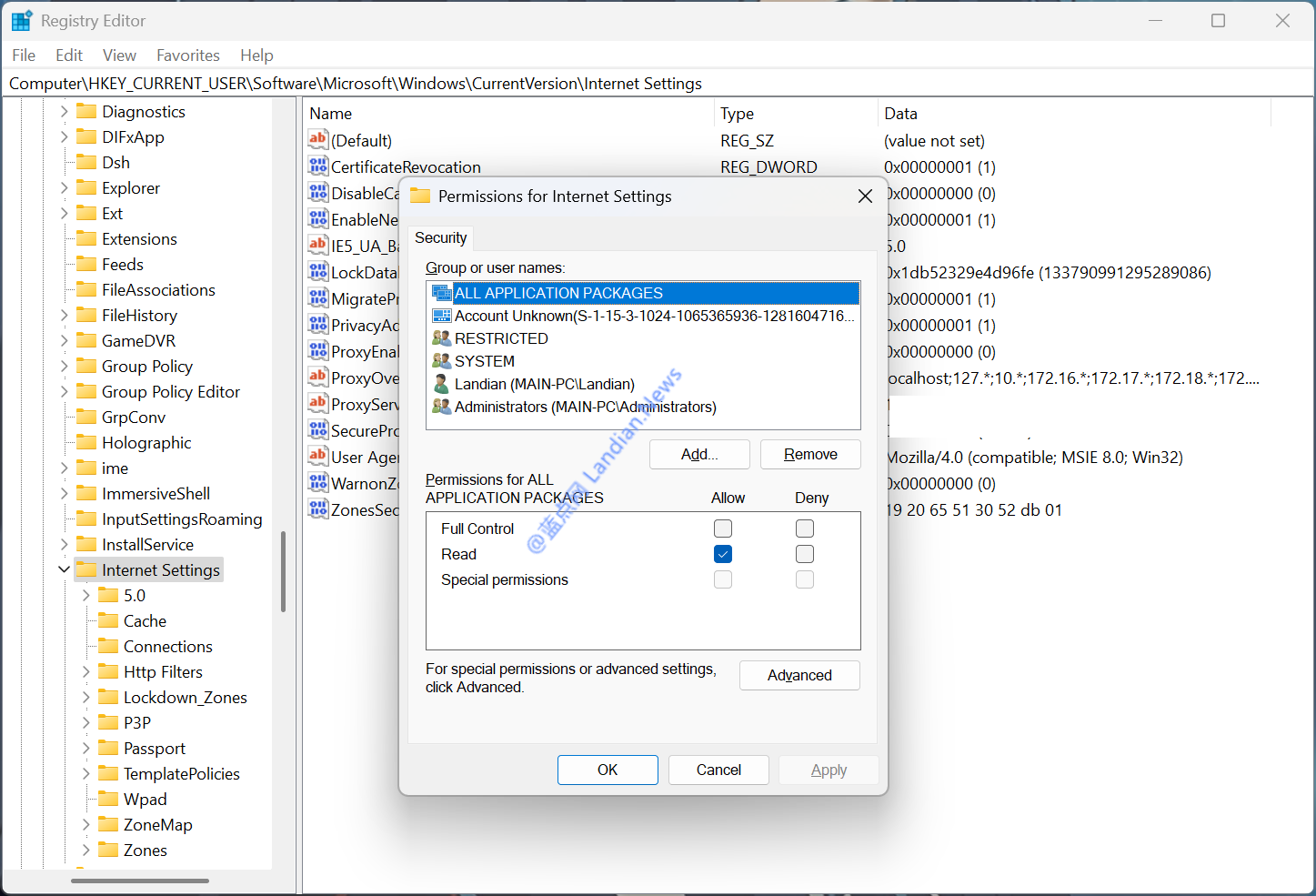
Task: Click the Wpad folder icon
Action: (x=108, y=799)
